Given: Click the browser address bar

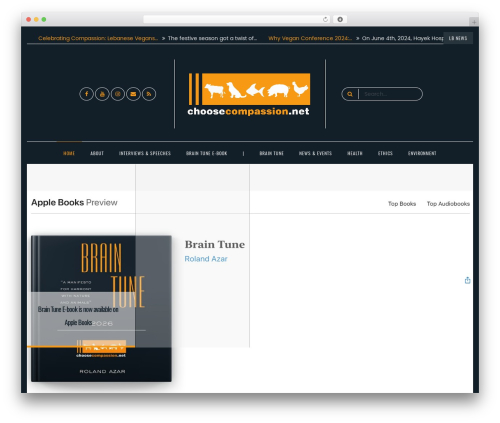Looking at the screenshot, I should [237, 19].
